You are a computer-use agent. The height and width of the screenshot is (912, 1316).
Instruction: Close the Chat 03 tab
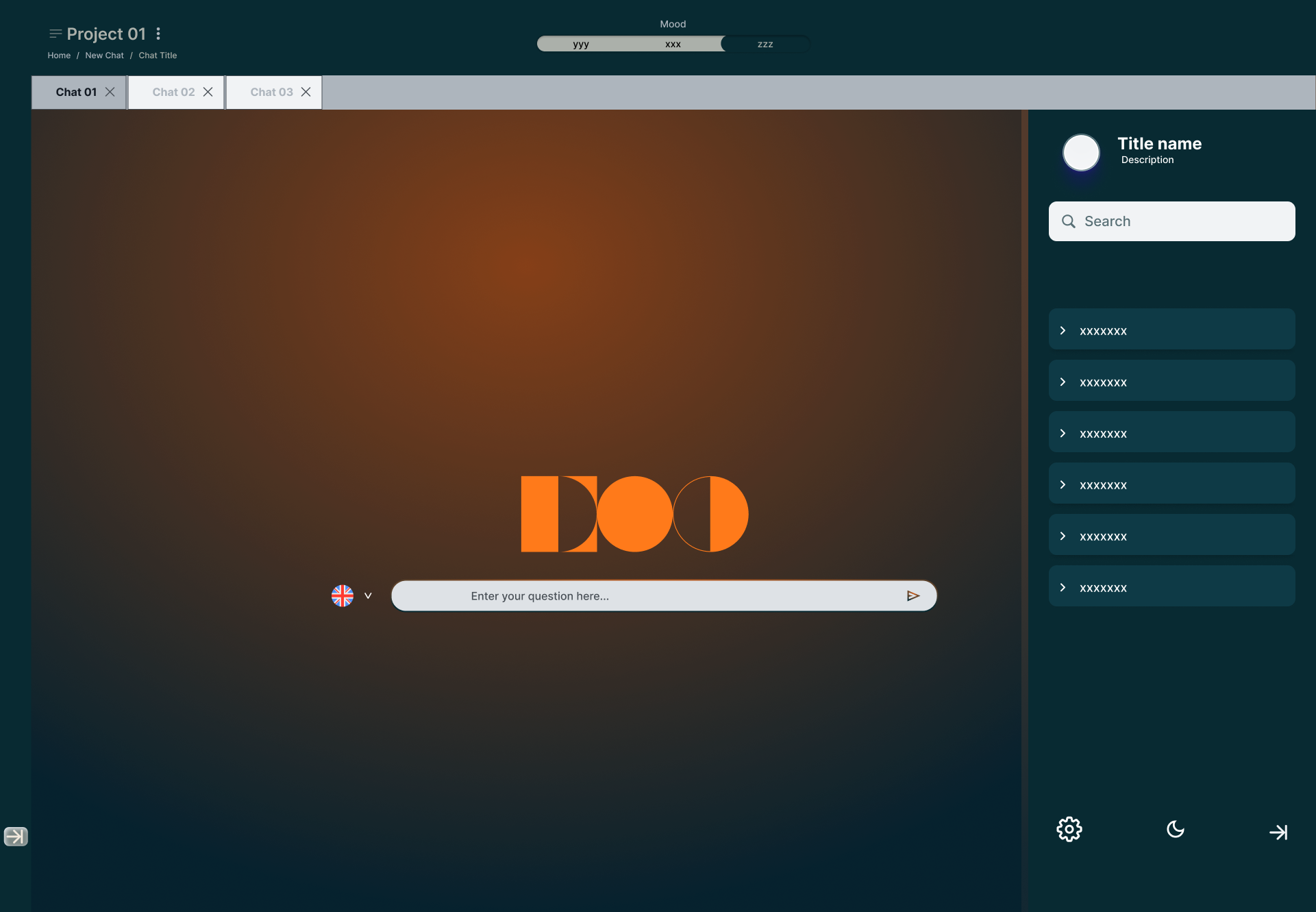pos(306,92)
